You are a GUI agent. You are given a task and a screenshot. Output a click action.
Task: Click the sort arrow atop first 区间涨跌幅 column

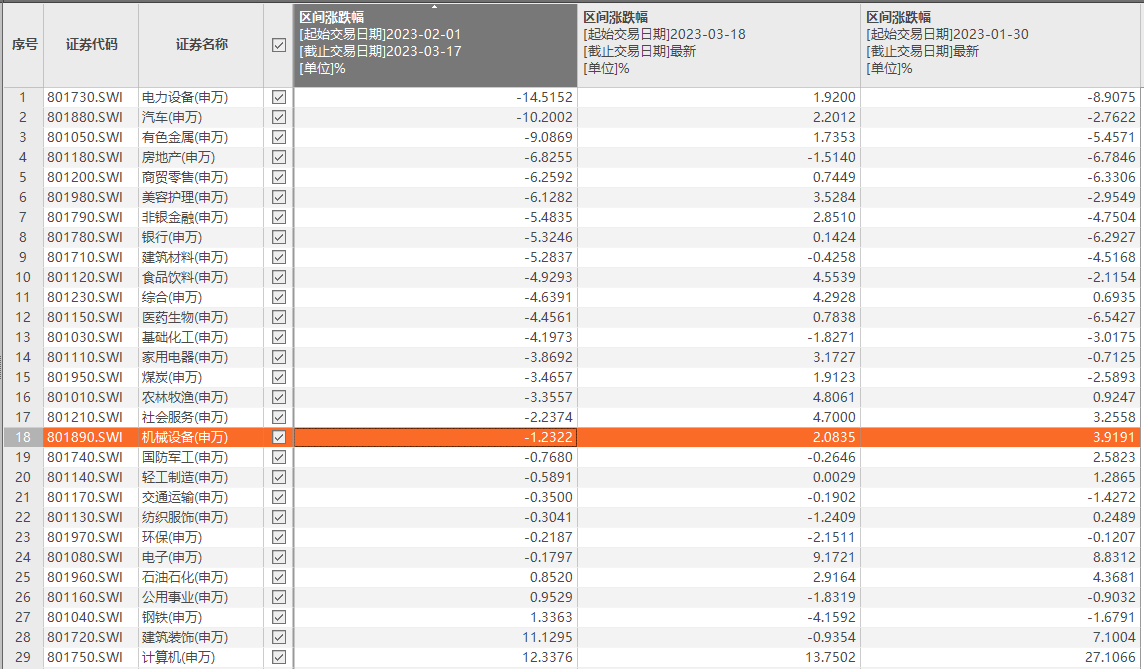(x=435, y=7)
